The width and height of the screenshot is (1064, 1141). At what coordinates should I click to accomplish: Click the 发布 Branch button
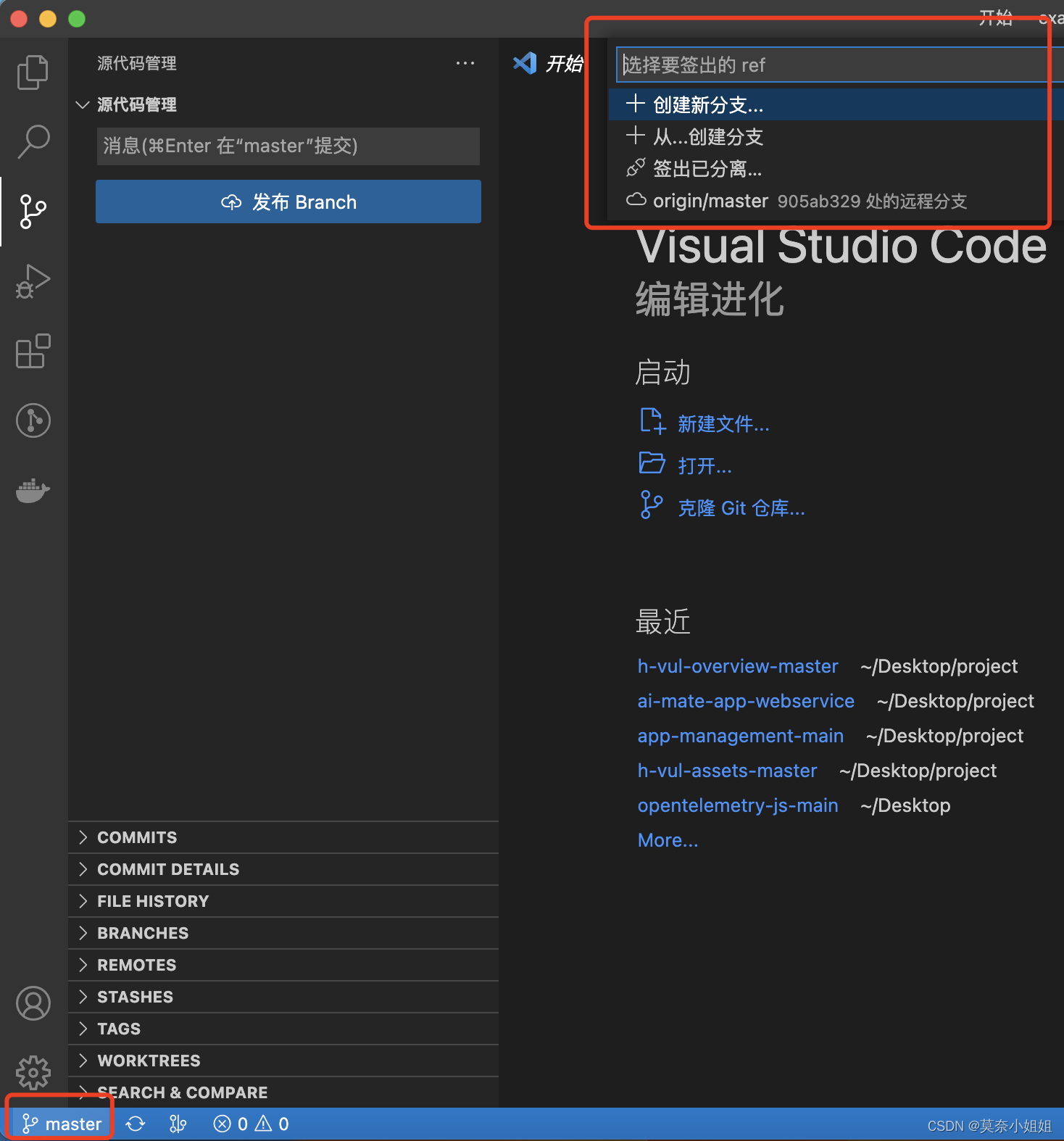(288, 202)
